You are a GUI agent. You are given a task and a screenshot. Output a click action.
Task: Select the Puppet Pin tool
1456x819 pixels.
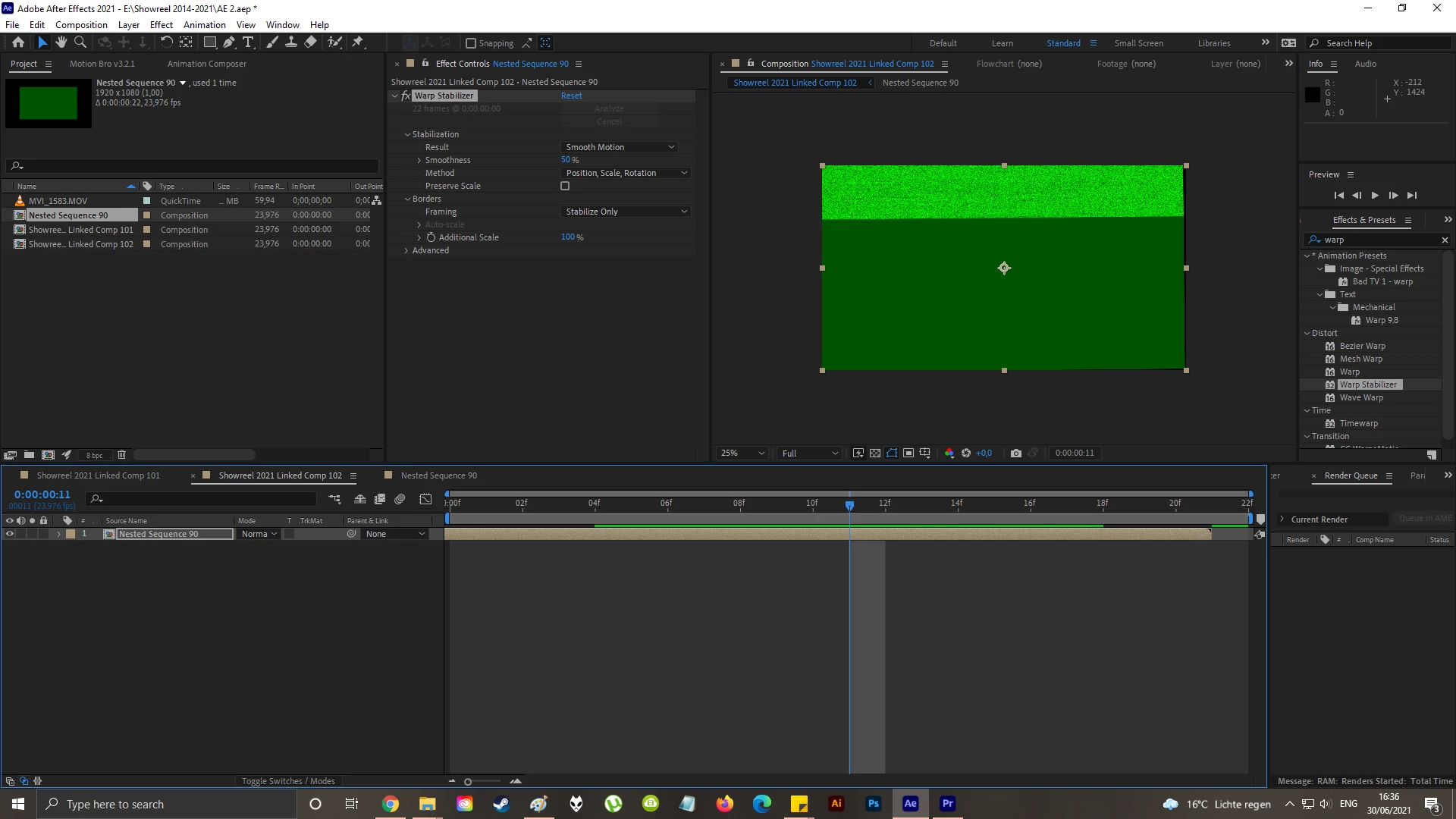tap(358, 42)
